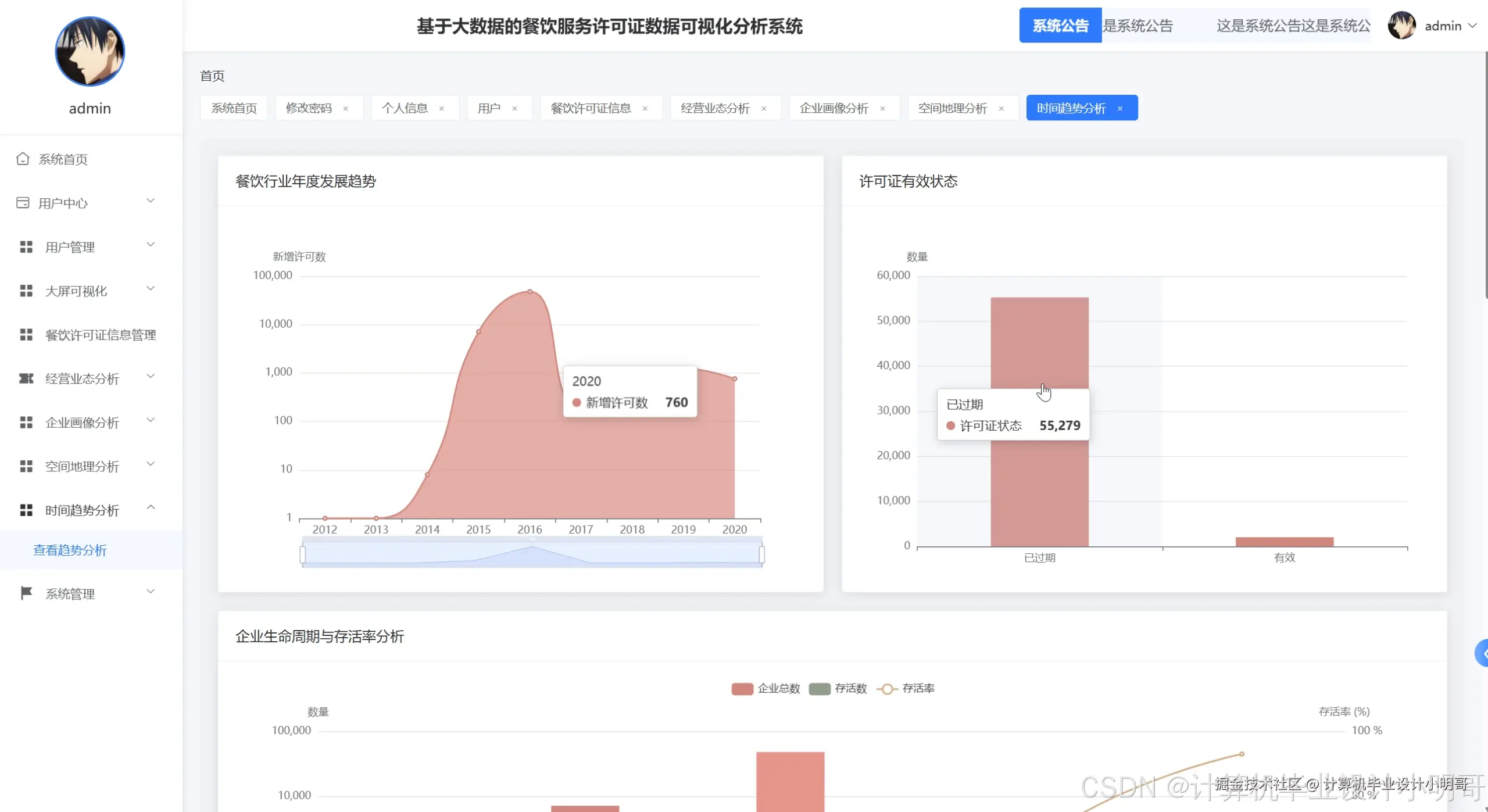Click the flag icon beside 系统管理
Viewport: 1488px width, 812px height.
coord(26,593)
